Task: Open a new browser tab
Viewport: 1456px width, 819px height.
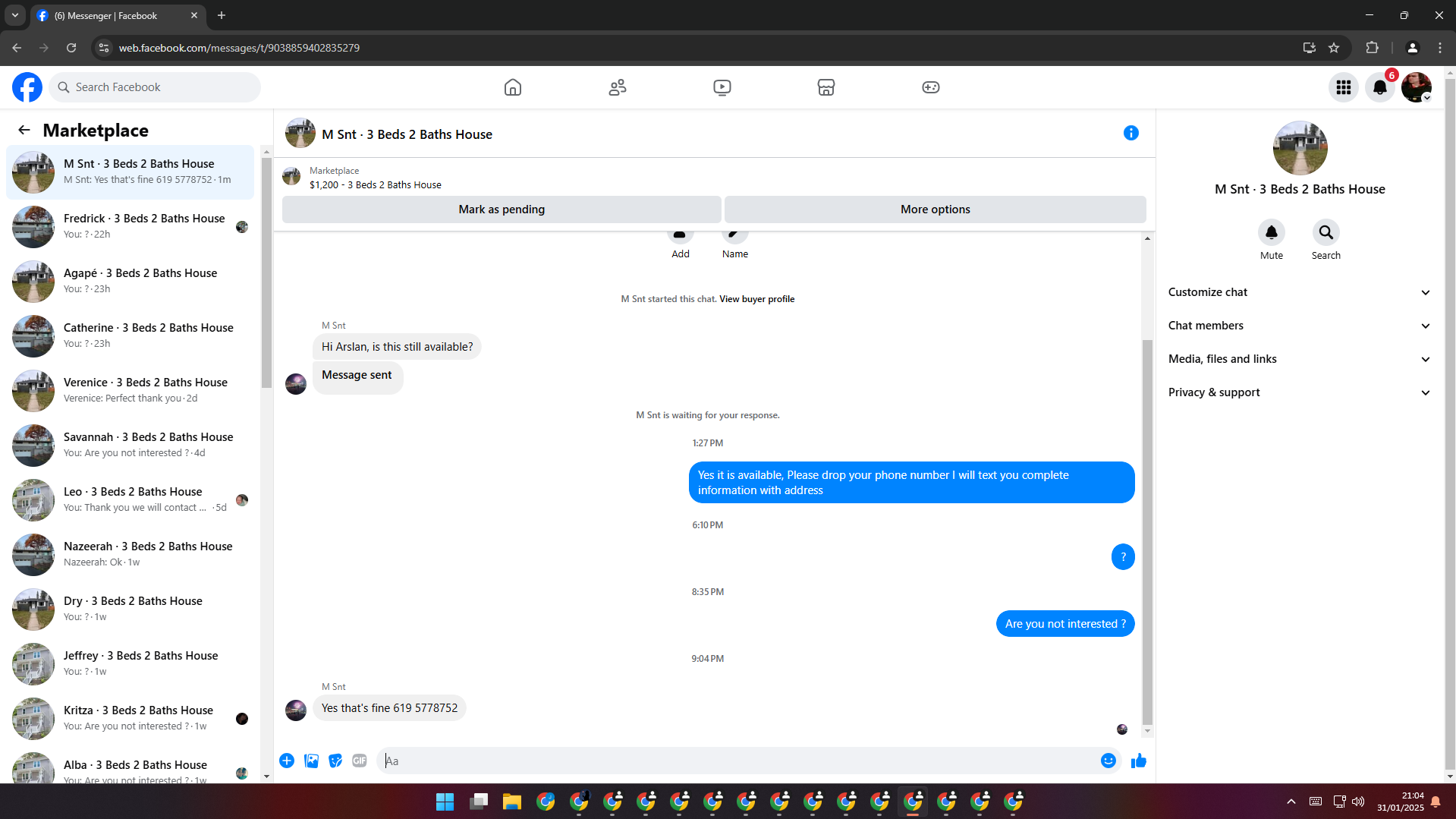Action: click(x=222, y=15)
